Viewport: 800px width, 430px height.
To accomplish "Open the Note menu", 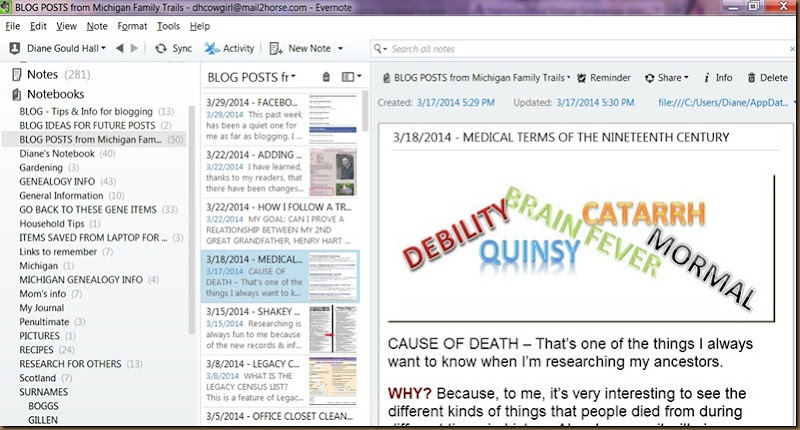I will point(97,26).
